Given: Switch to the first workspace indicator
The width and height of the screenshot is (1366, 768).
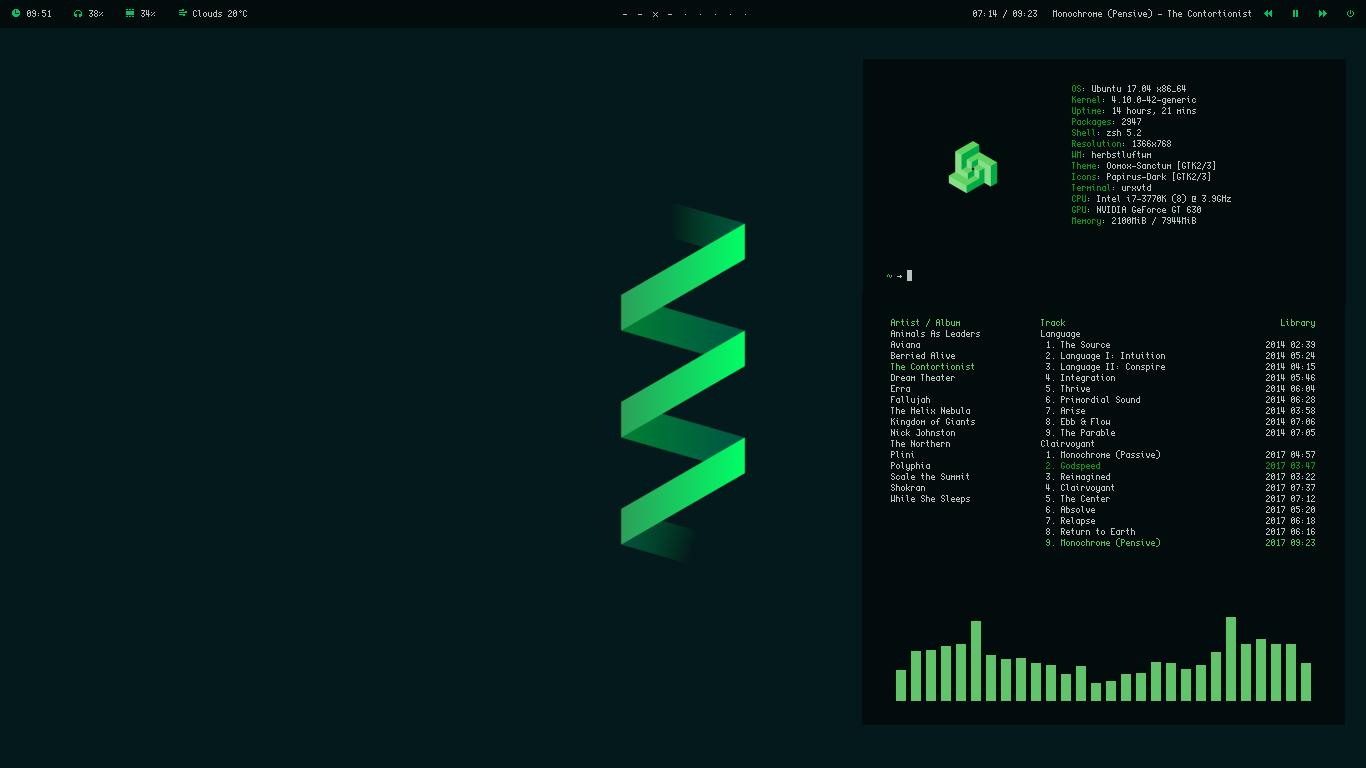Looking at the screenshot, I should point(625,14).
